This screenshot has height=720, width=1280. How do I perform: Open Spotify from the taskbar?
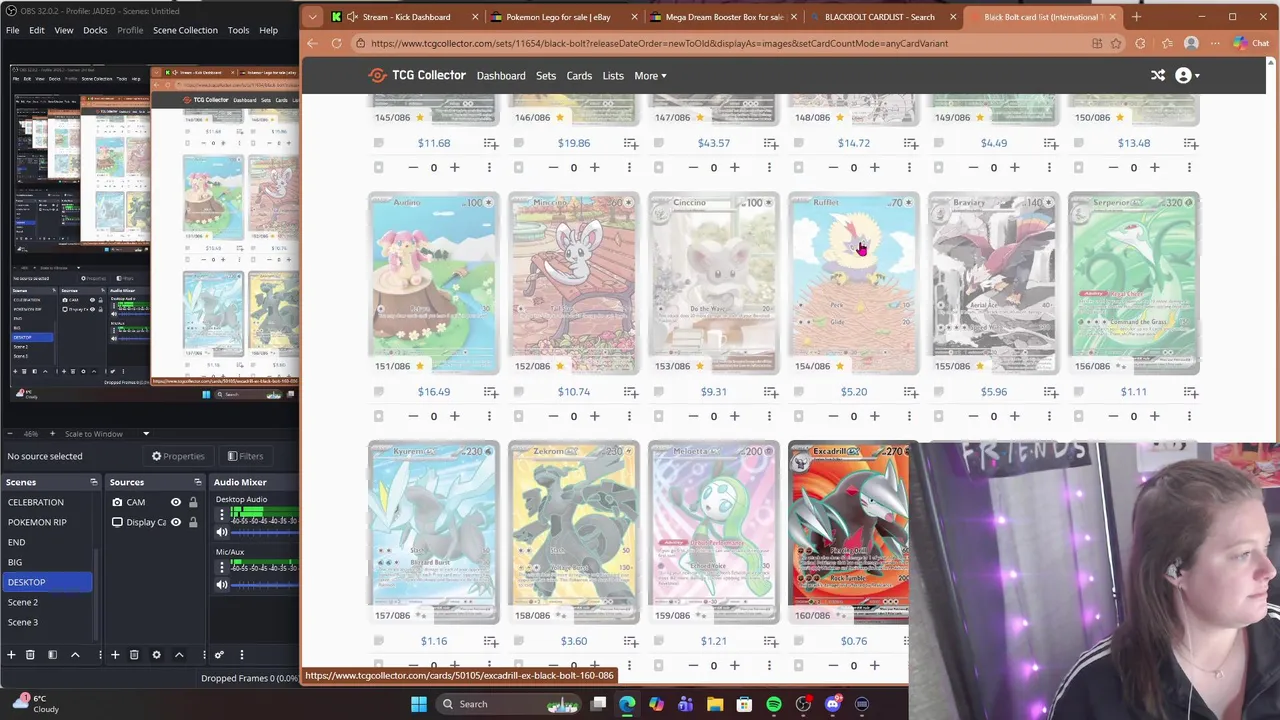[x=774, y=704]
